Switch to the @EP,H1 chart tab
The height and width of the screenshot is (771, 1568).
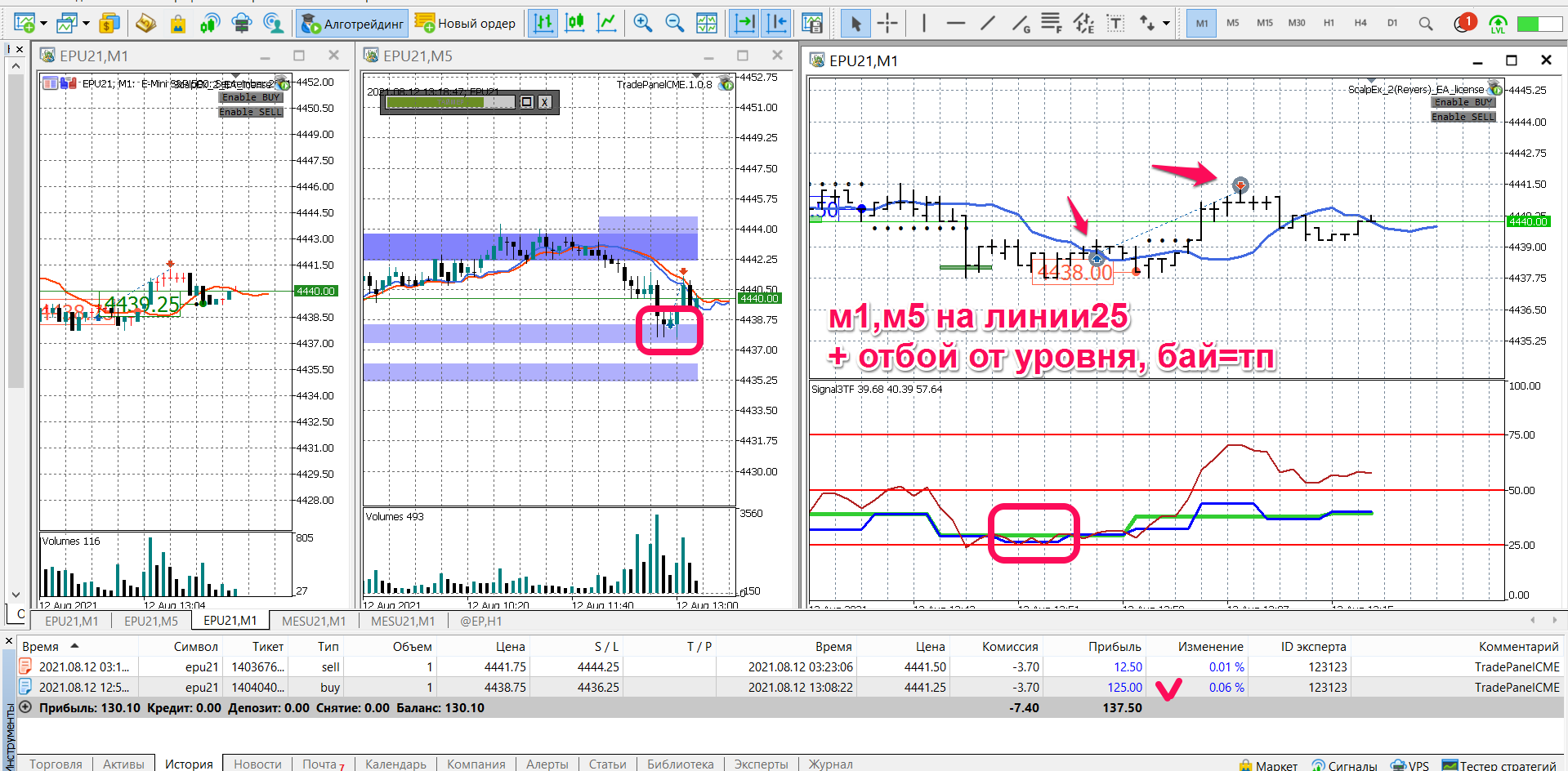[481, 622]
